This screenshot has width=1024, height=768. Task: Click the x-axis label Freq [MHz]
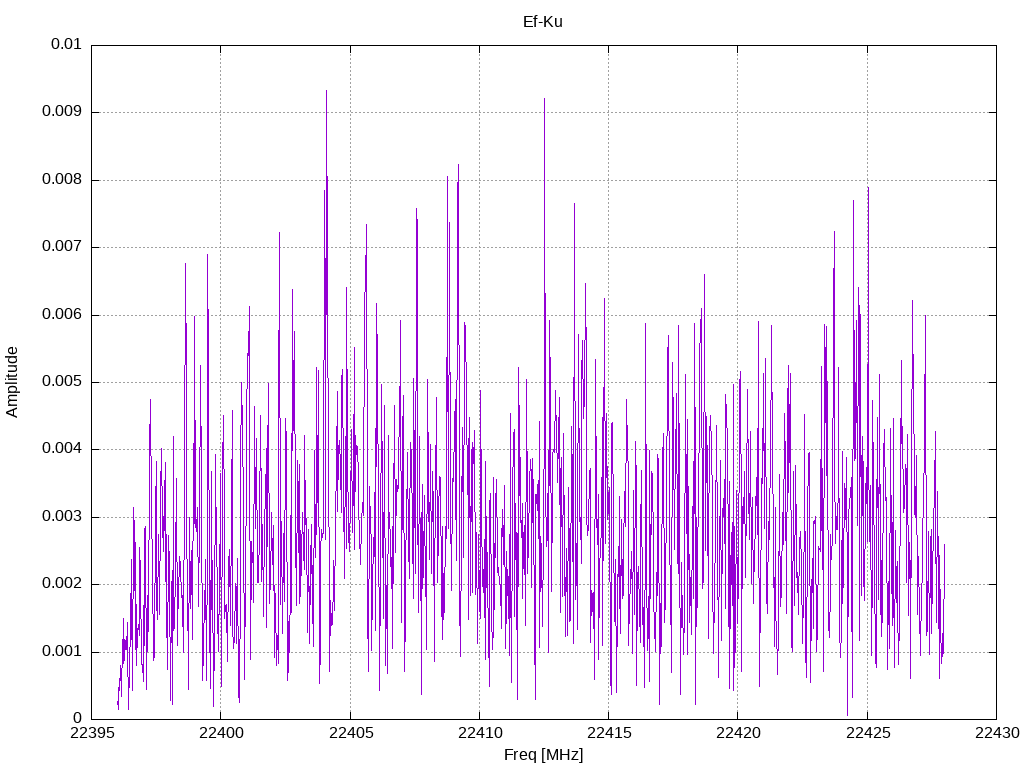[x=543, y=755]
